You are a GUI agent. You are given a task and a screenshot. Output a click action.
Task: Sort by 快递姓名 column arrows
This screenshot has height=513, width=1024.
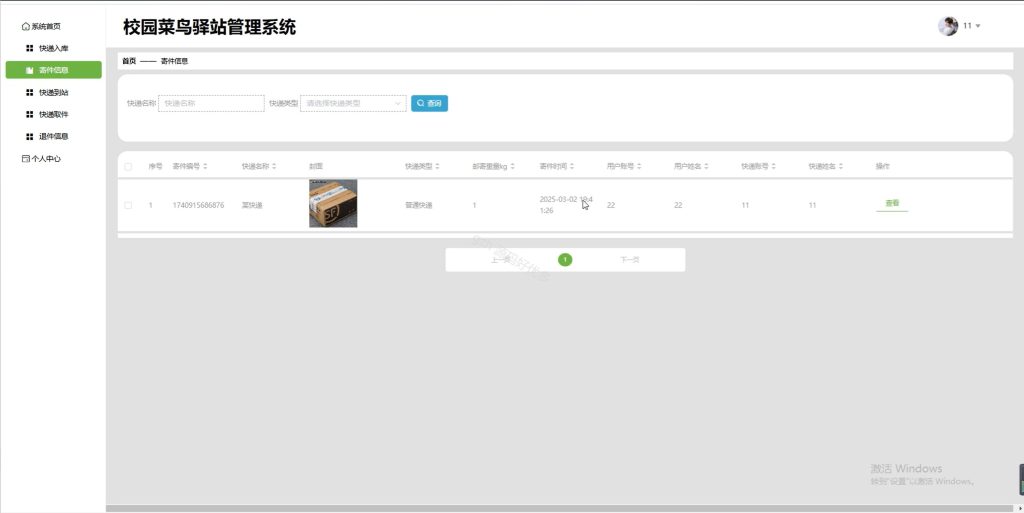[x=841, y=166]
